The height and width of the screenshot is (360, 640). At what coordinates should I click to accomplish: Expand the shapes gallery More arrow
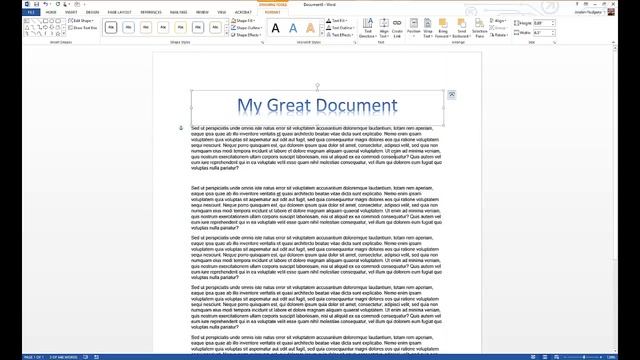pos(64,34)
